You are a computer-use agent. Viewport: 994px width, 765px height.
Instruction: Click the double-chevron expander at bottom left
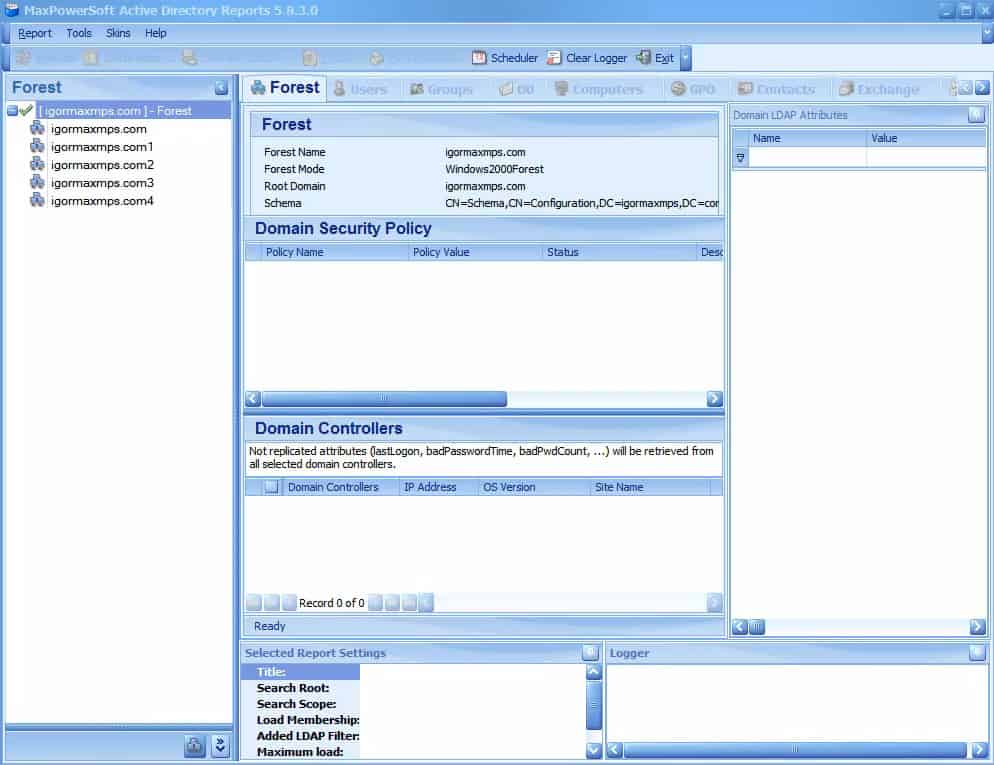(218, 746)
